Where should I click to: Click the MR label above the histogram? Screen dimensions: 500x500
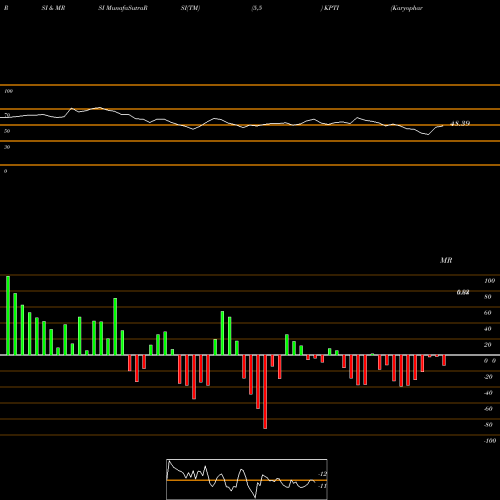click(x=446, y=260)
